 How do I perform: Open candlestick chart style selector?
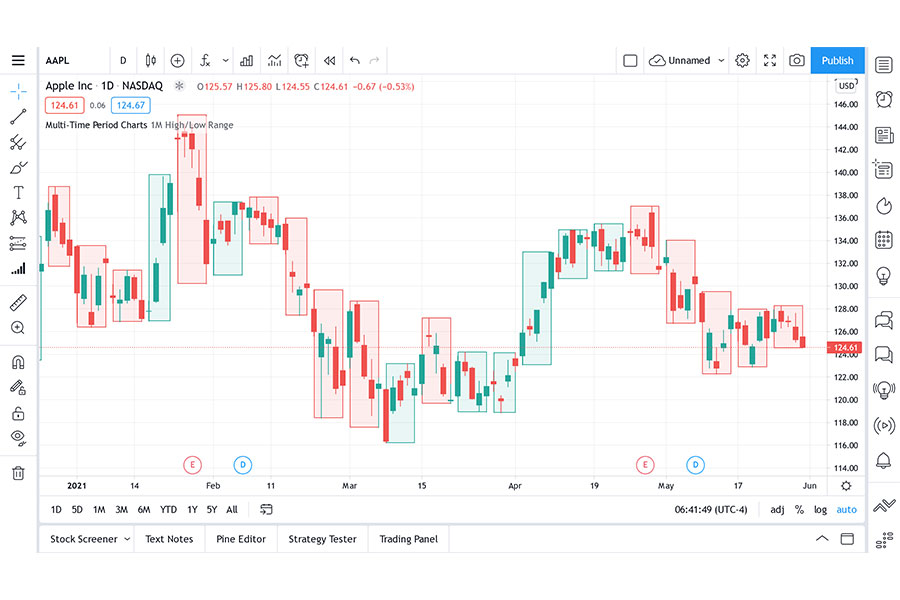click(150, 60)
